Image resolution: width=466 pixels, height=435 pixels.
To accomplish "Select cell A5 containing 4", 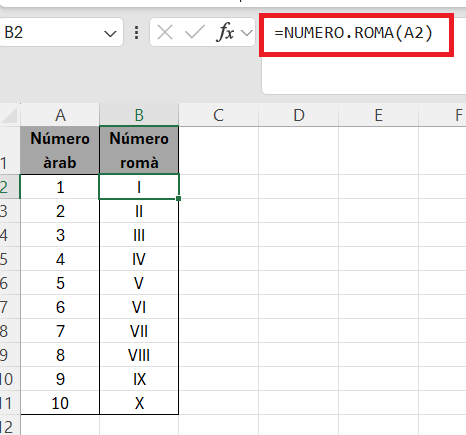I will tap(60, 259).
